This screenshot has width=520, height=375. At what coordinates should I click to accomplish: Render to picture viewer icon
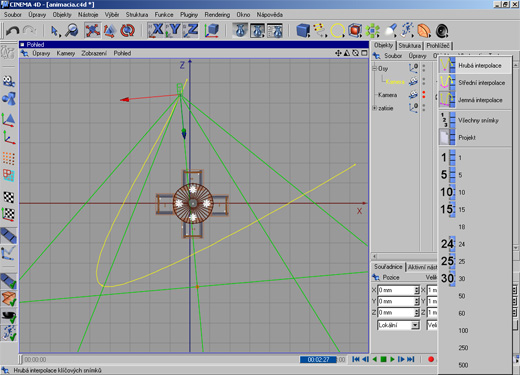[x=257, y=30]
